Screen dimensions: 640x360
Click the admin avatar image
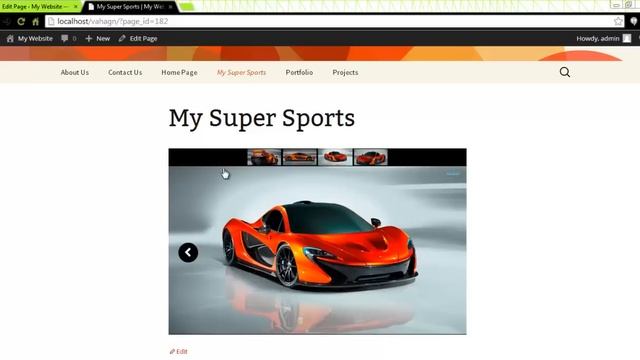pos(627,38)
